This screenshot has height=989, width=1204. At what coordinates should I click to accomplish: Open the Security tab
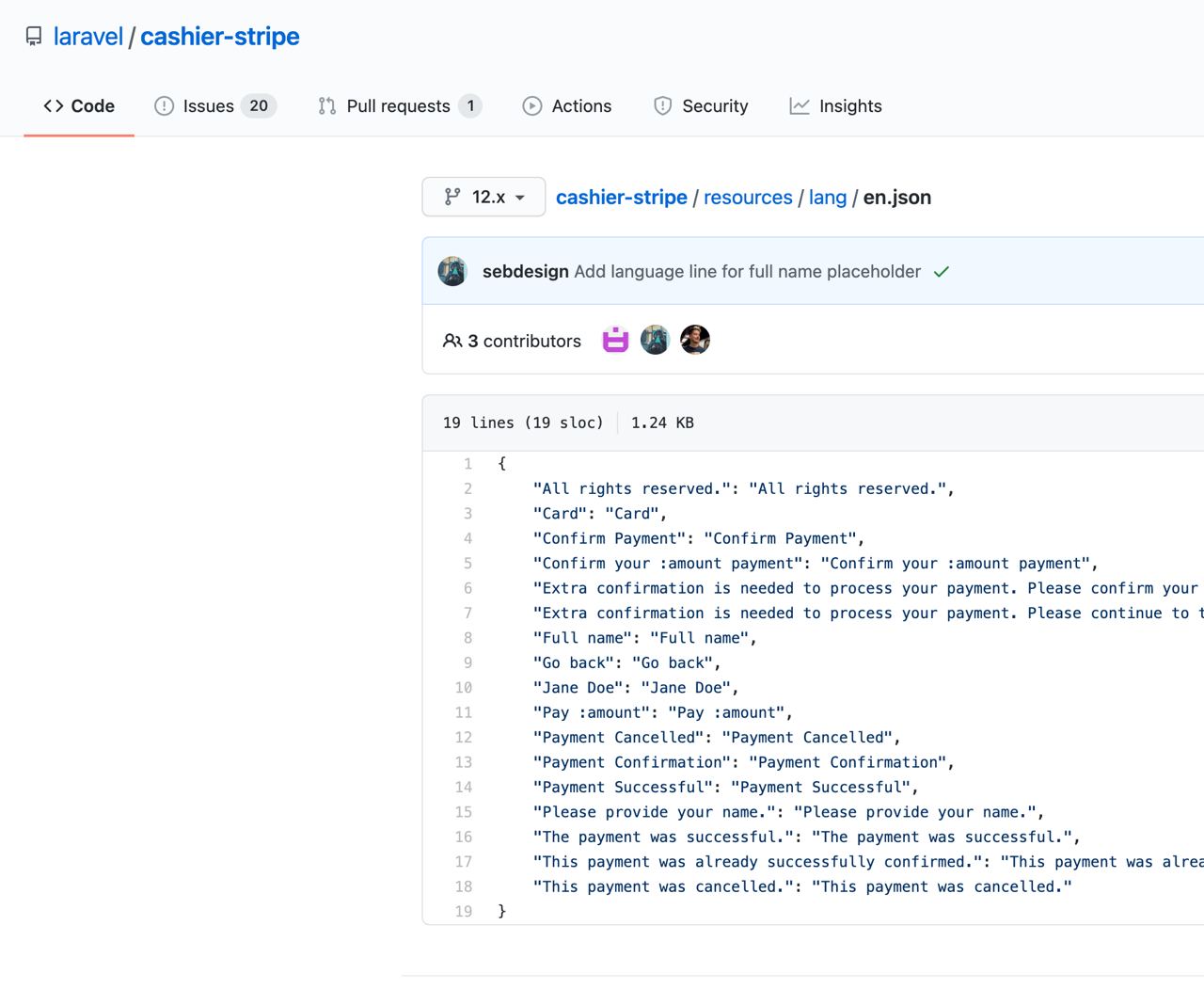(x=702, y=106)
